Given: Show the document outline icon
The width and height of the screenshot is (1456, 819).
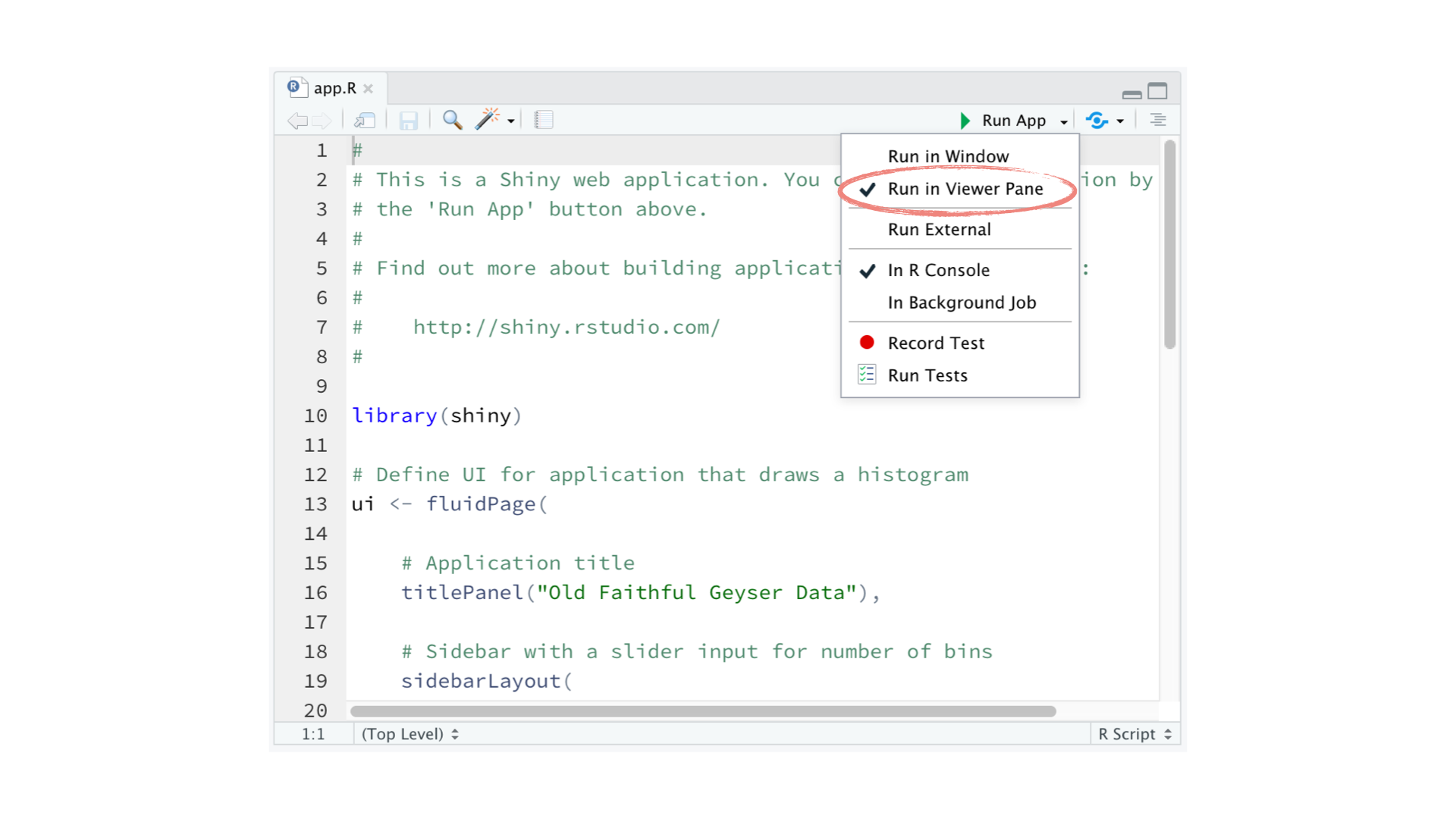Looking at the screenshot, I should click(1157, 120).
